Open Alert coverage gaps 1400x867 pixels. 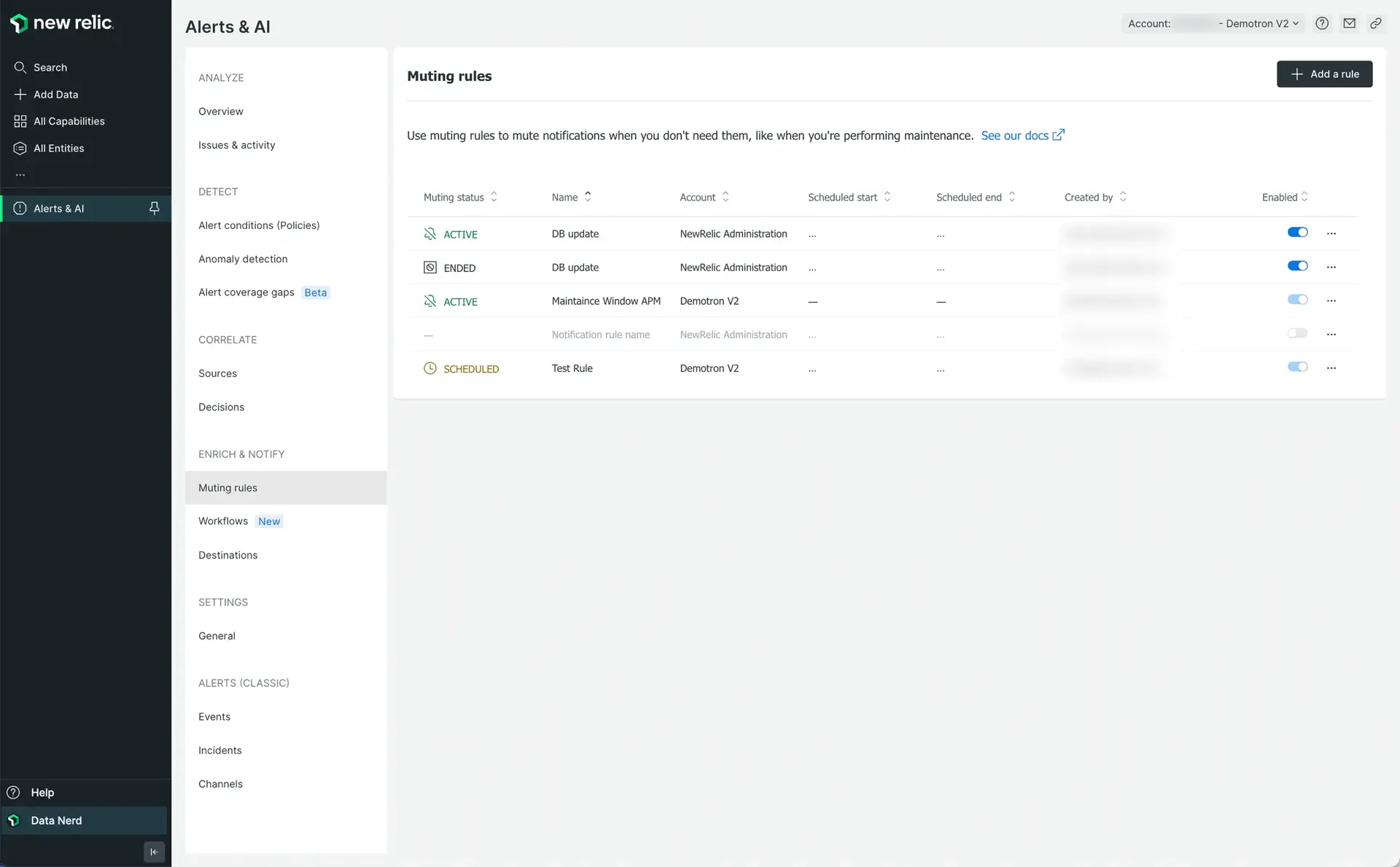(x=246, y=292)
